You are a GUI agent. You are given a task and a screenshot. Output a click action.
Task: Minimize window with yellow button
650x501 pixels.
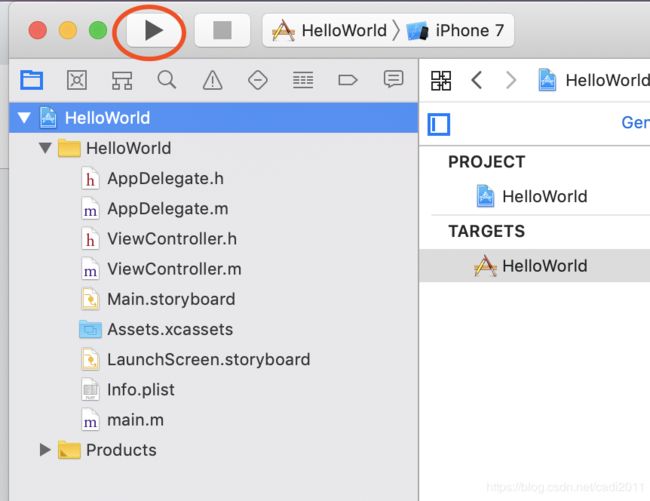[68, 30]
